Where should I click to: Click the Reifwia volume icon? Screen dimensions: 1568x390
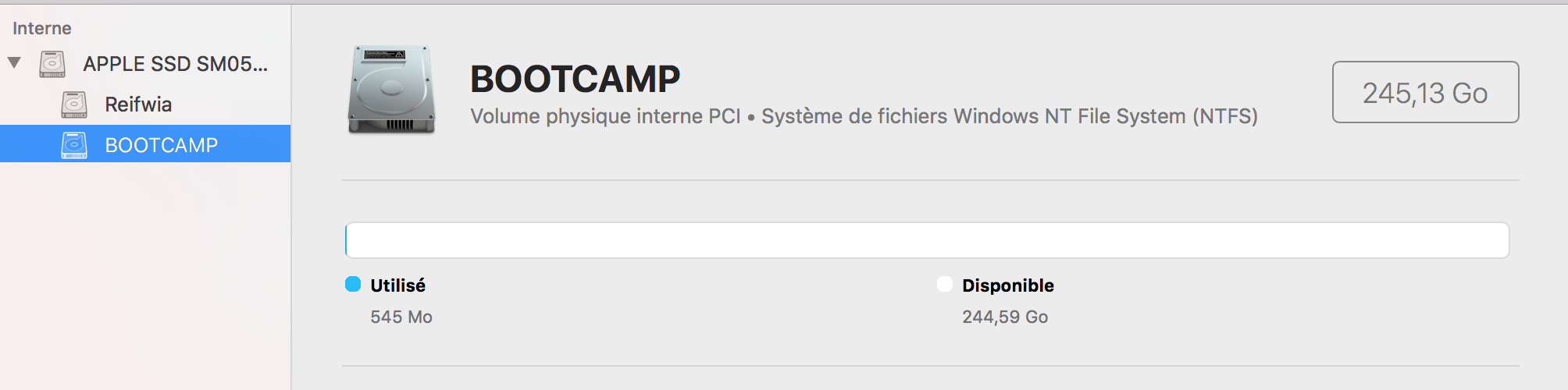click(74, 105)
